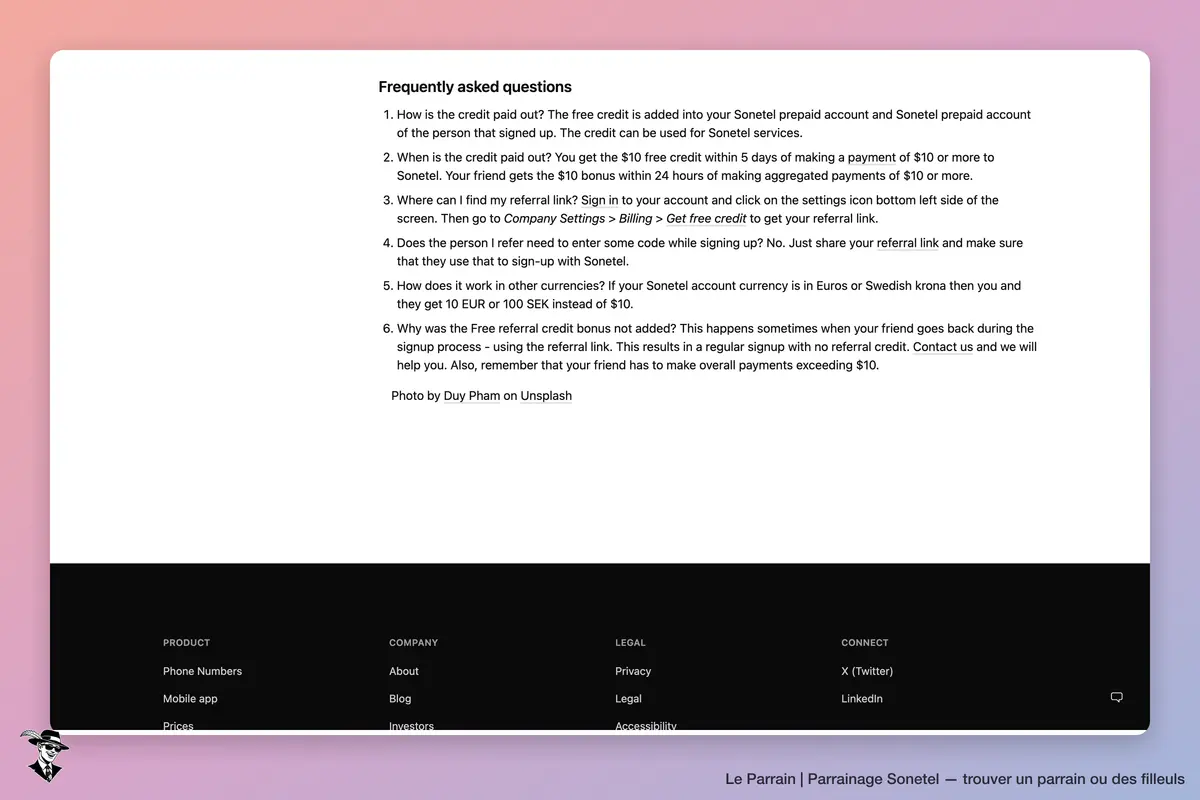Click "How does it work in other currencies?" text
The width and height of the screenshot is (1200, 800).
coord(500,286)
